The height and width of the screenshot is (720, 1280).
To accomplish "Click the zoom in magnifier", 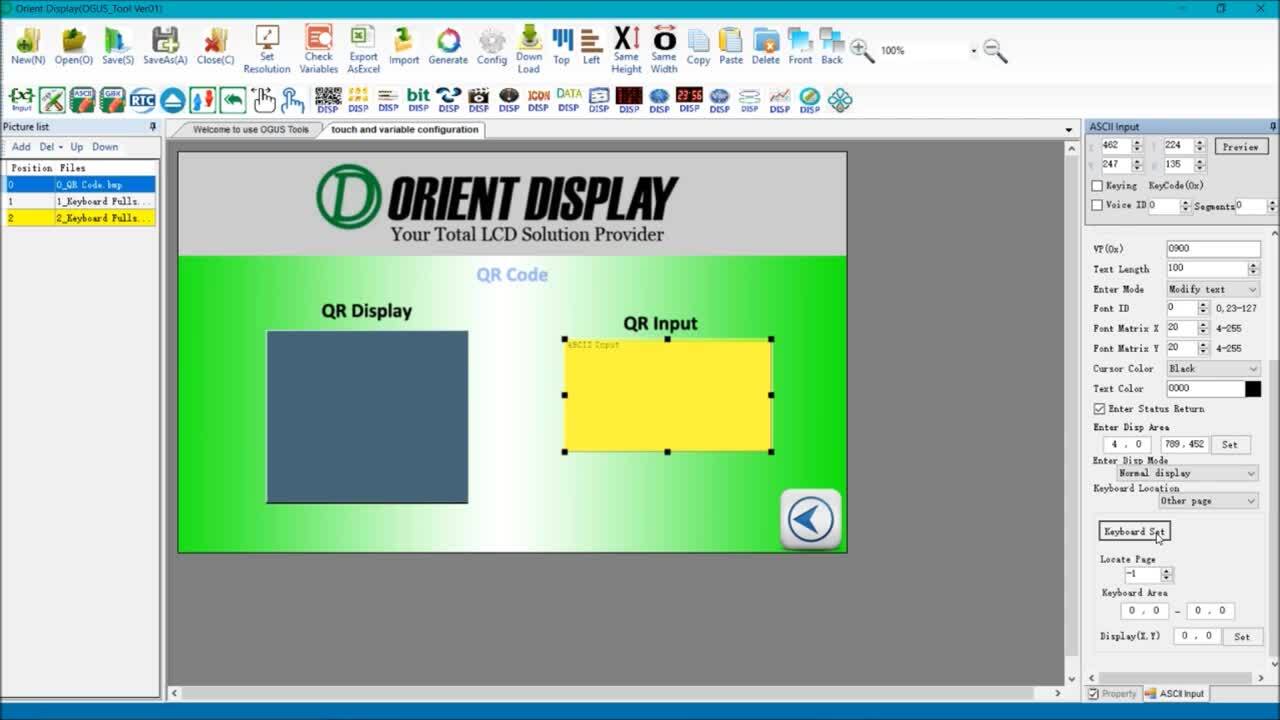I will (862, 50).
